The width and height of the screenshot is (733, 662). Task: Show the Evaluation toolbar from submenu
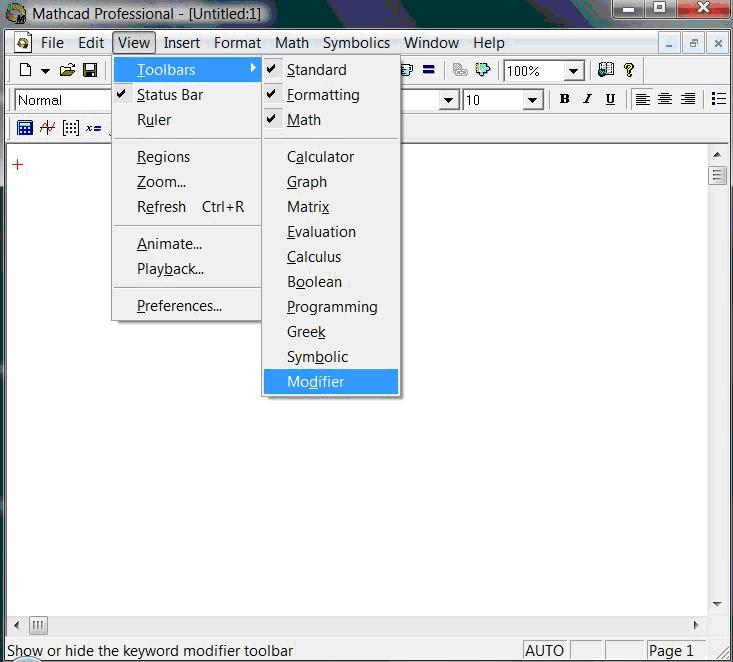[331, 232]
